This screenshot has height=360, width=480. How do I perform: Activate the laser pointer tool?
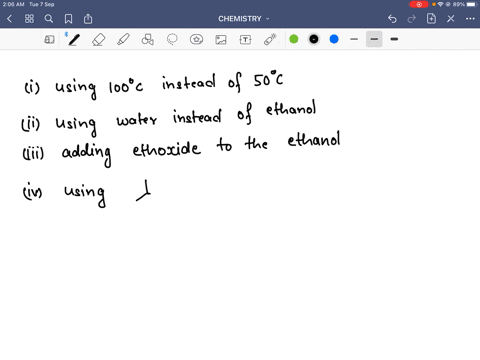pyautogui.click(x=270, y=39)
